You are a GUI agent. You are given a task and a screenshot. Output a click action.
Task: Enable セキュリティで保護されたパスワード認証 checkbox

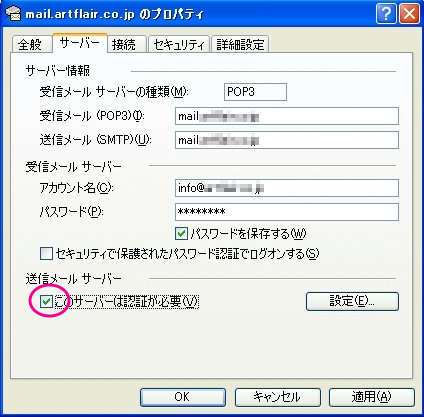click(46, 254)
